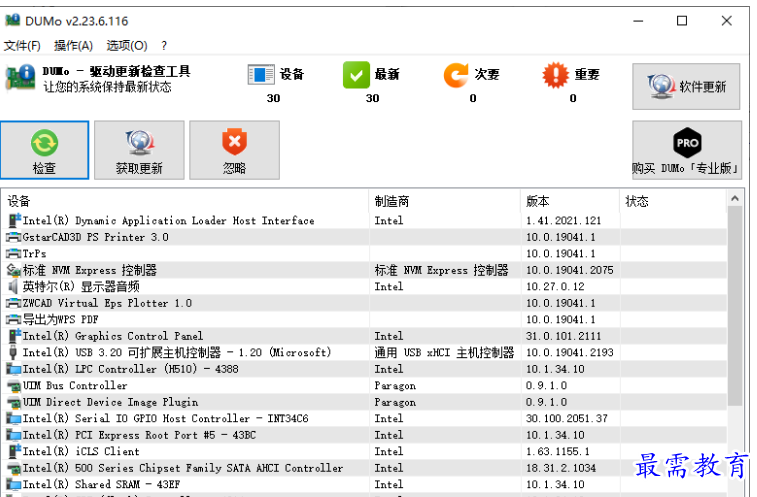This screenshot has width=757, height=497.
Task: Click icon of 标准 NVM Express 控制器 row
Action: coord(14,270)
